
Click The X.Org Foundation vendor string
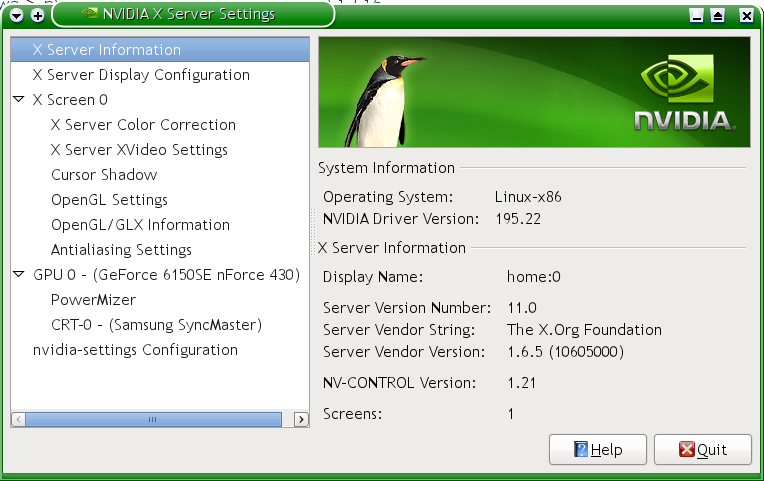584,330
